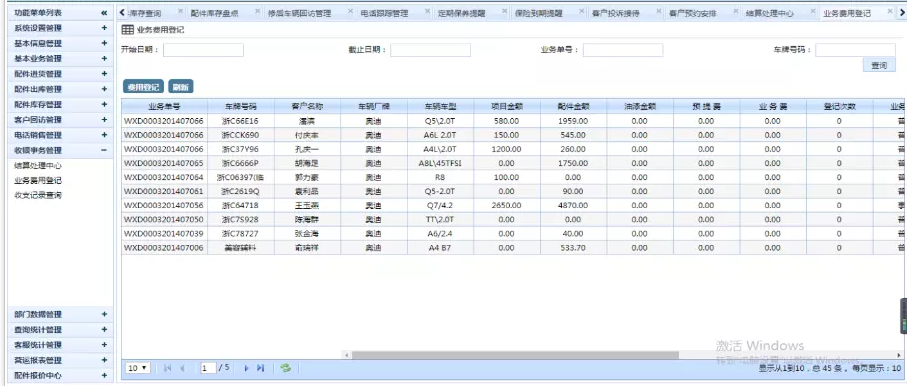Image resolution: width=907 pixels, height=386 pixels.
Task: Close the 结算处理中心 tab
Action: tap(813, 11)
